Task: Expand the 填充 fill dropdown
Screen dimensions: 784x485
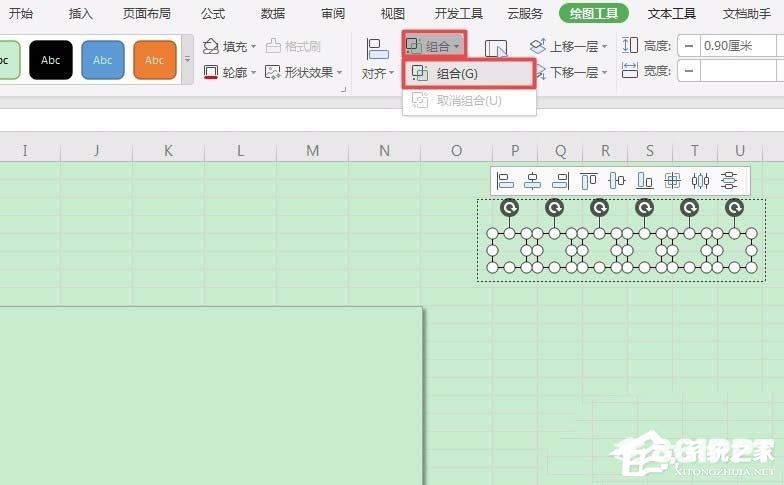Action: click(x=229, y=46)
